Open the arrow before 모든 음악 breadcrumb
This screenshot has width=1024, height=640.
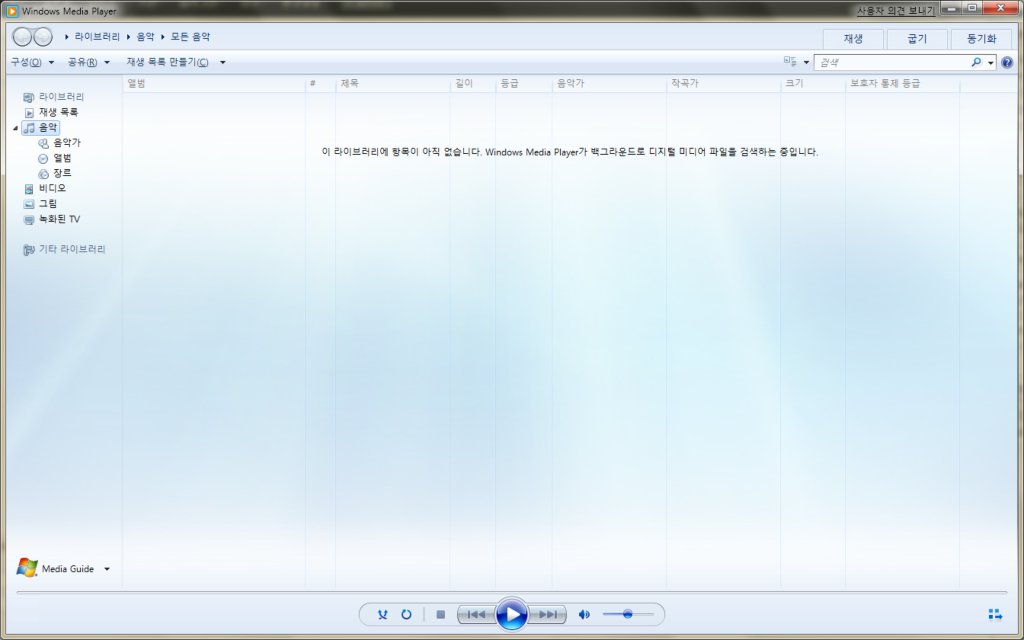point(163,37)
